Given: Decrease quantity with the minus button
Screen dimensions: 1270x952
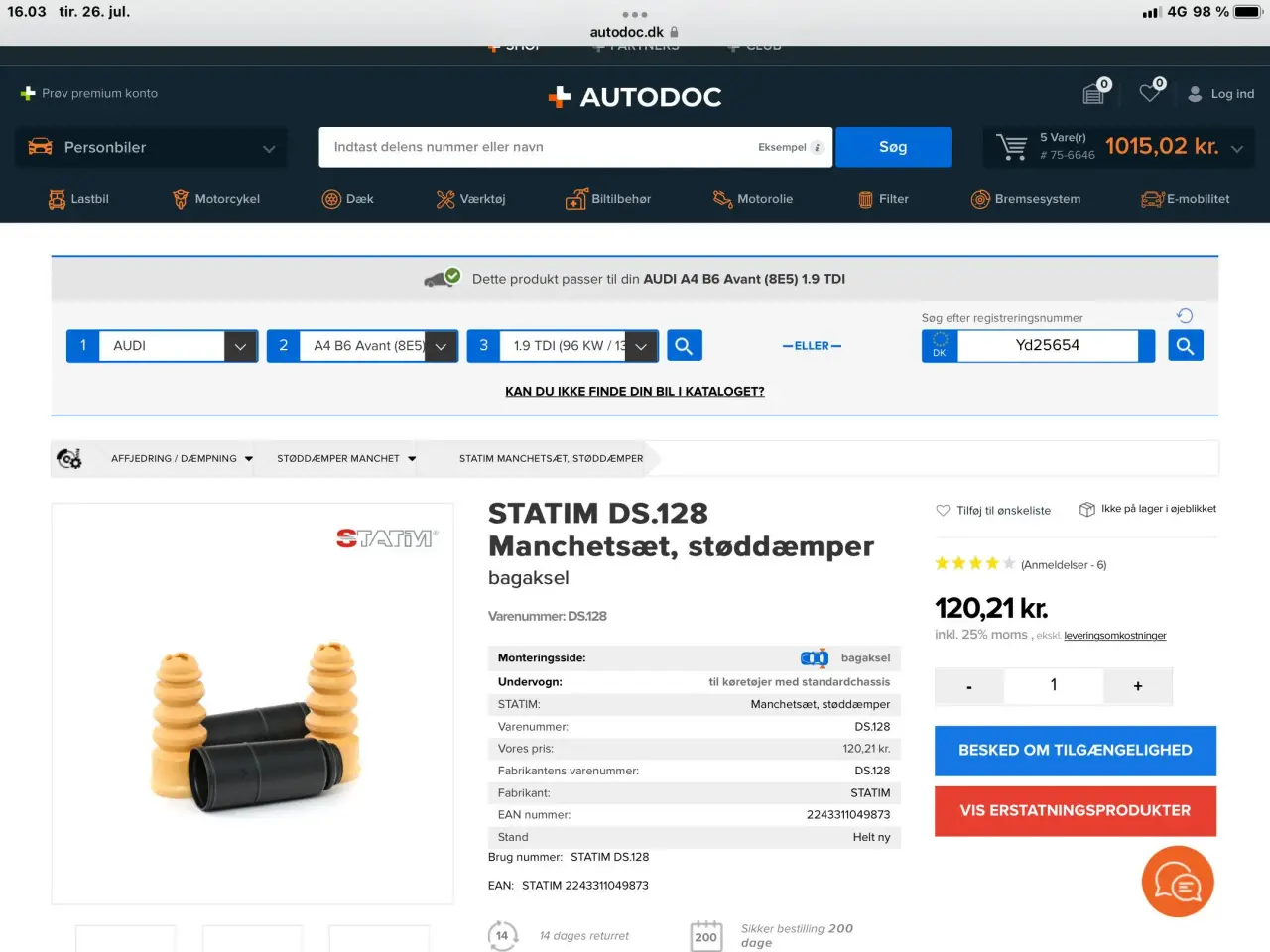Looking at the screenshot, I should pyautogui.click(x=969, y=686).
